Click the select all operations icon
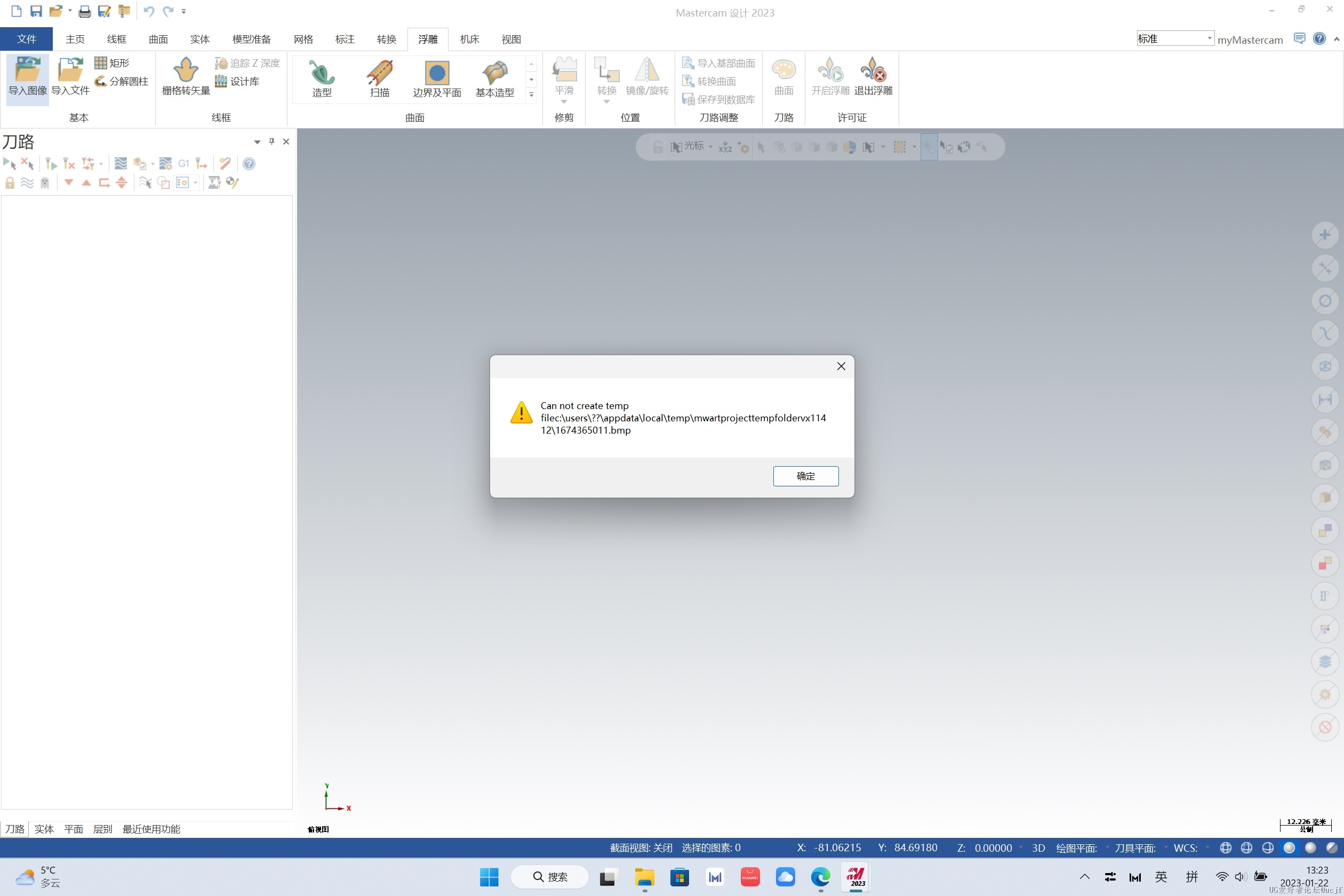The height and width of the screenshot is (896, 1344). (9, 164)
